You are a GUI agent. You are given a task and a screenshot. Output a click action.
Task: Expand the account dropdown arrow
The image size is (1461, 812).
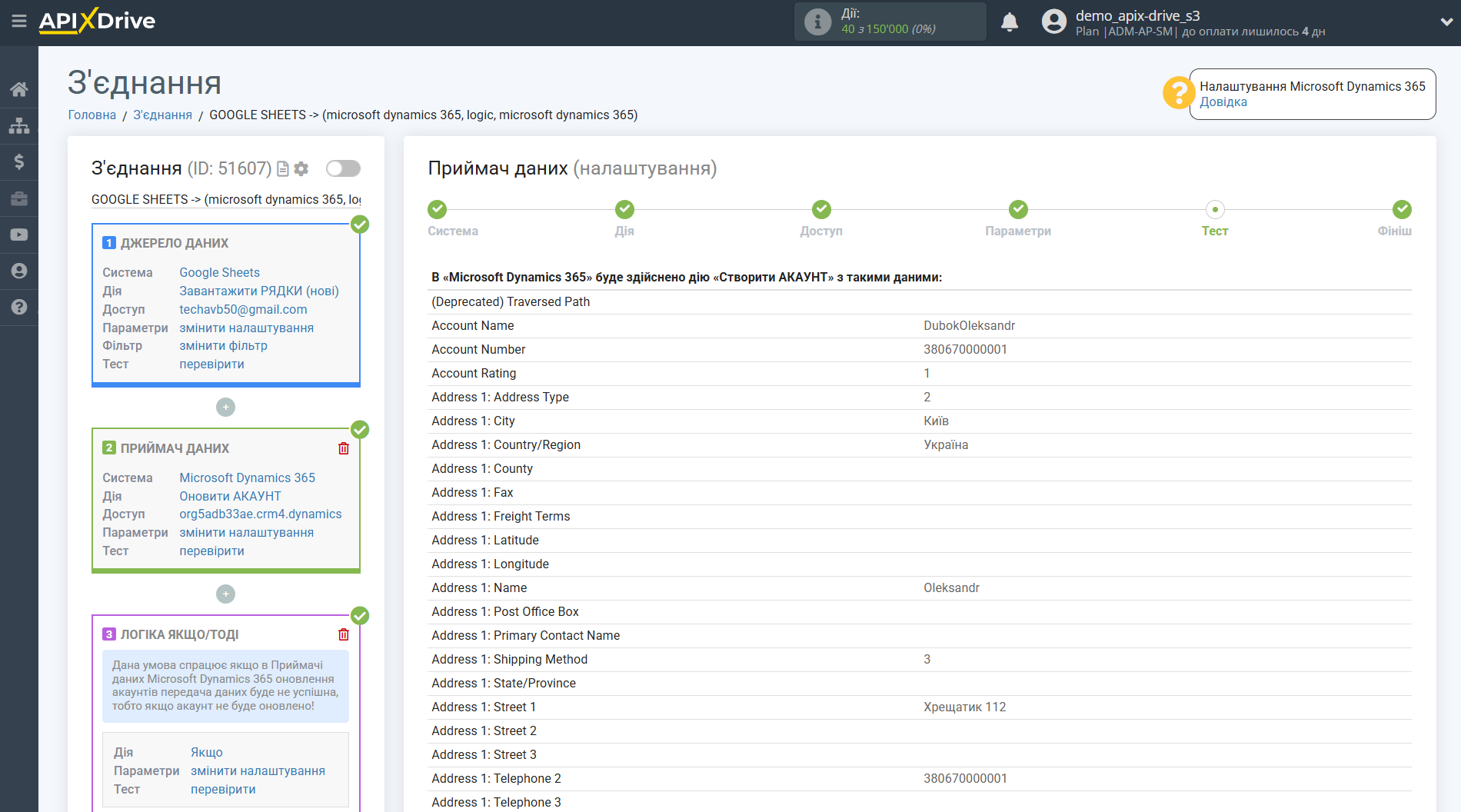1446,22
